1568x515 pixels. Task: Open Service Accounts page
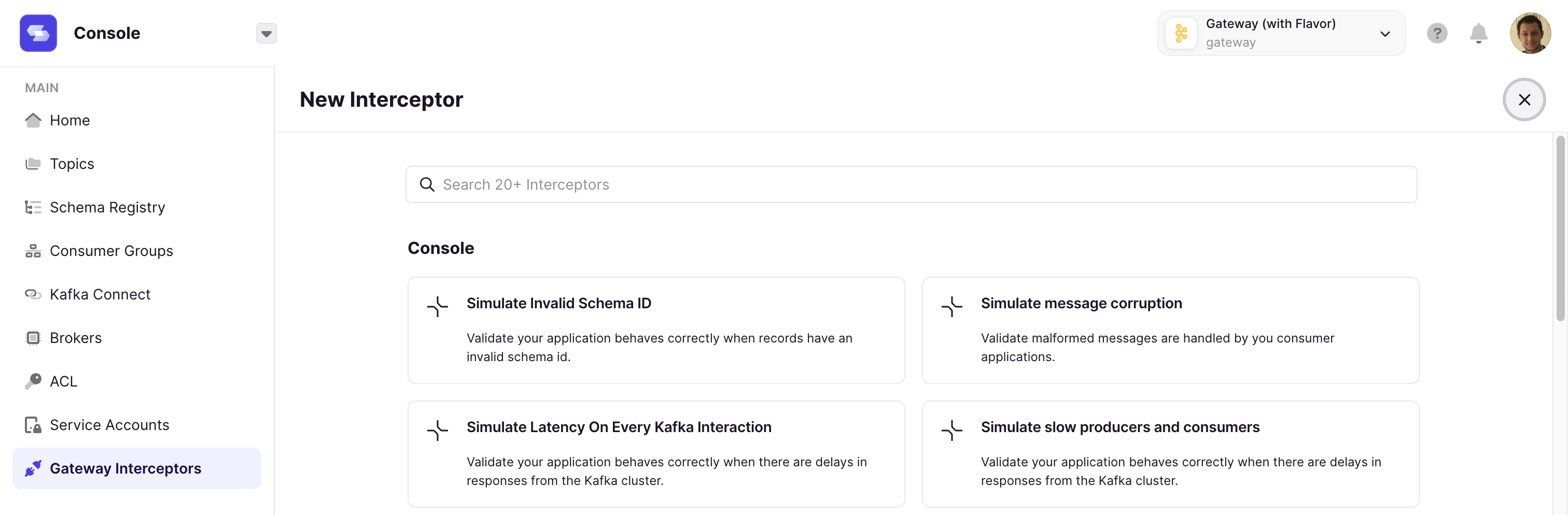[x=109, y=425]
